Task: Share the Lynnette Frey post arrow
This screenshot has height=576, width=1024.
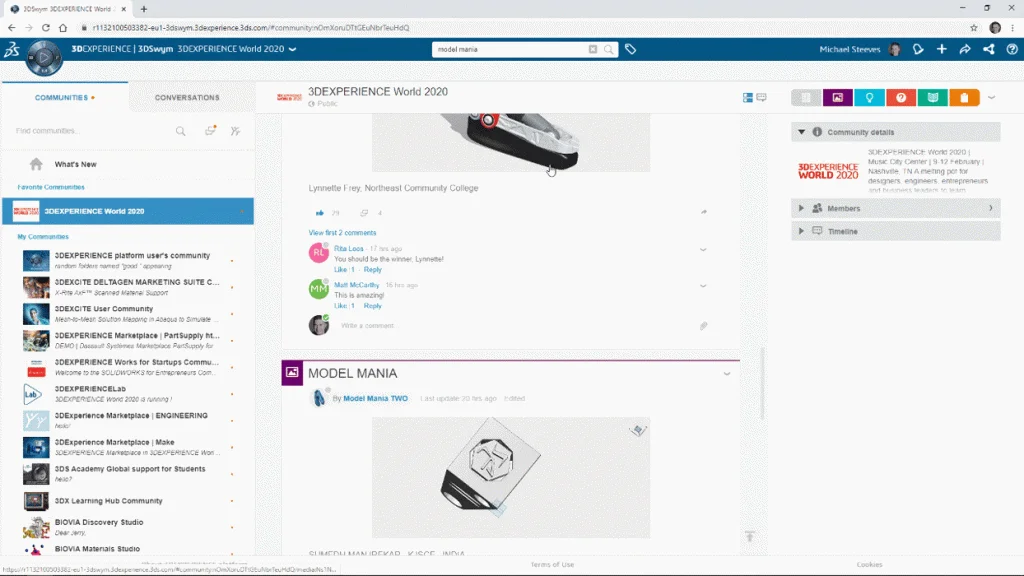Action: pos(703,212)
